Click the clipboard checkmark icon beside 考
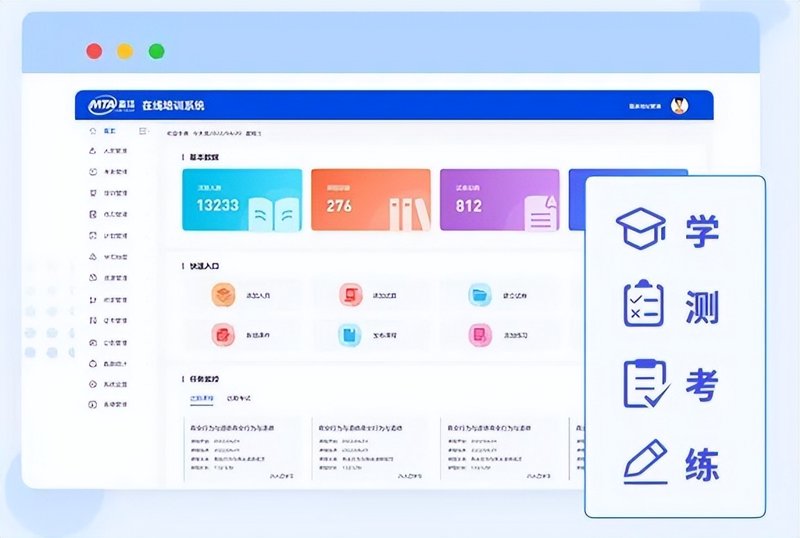 tap(646, 383)
